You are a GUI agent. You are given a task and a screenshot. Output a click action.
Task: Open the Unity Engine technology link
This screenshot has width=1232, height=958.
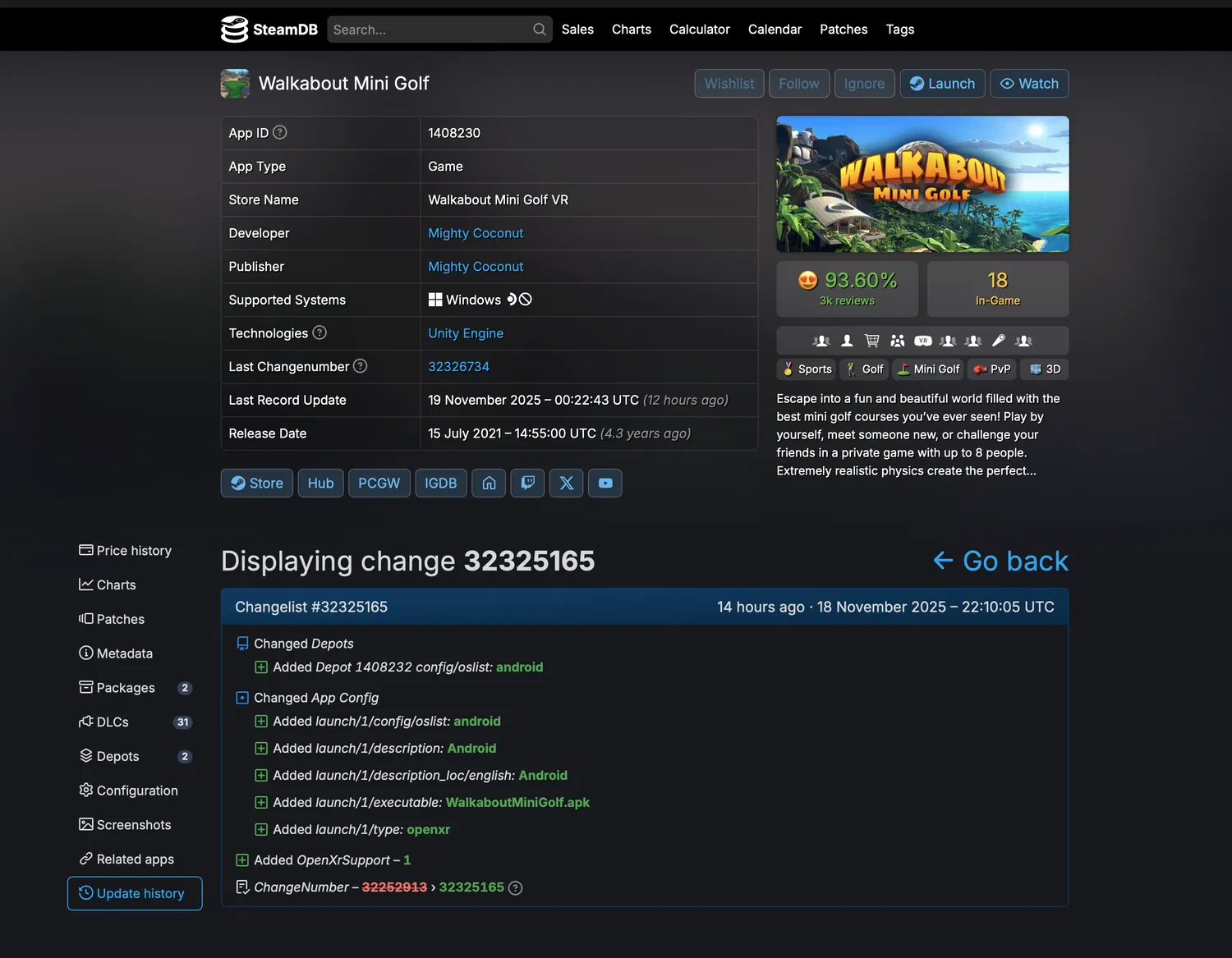(x=466, y=333)
